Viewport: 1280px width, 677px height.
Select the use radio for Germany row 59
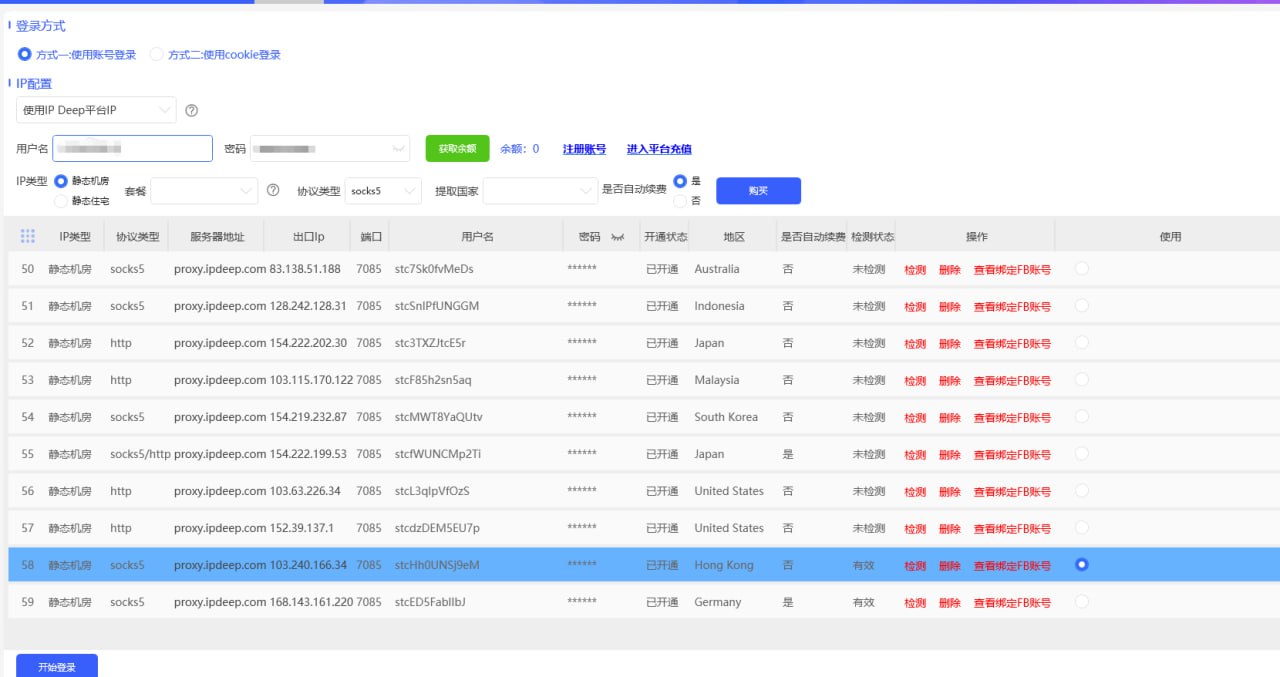(x=1081, y=601)
